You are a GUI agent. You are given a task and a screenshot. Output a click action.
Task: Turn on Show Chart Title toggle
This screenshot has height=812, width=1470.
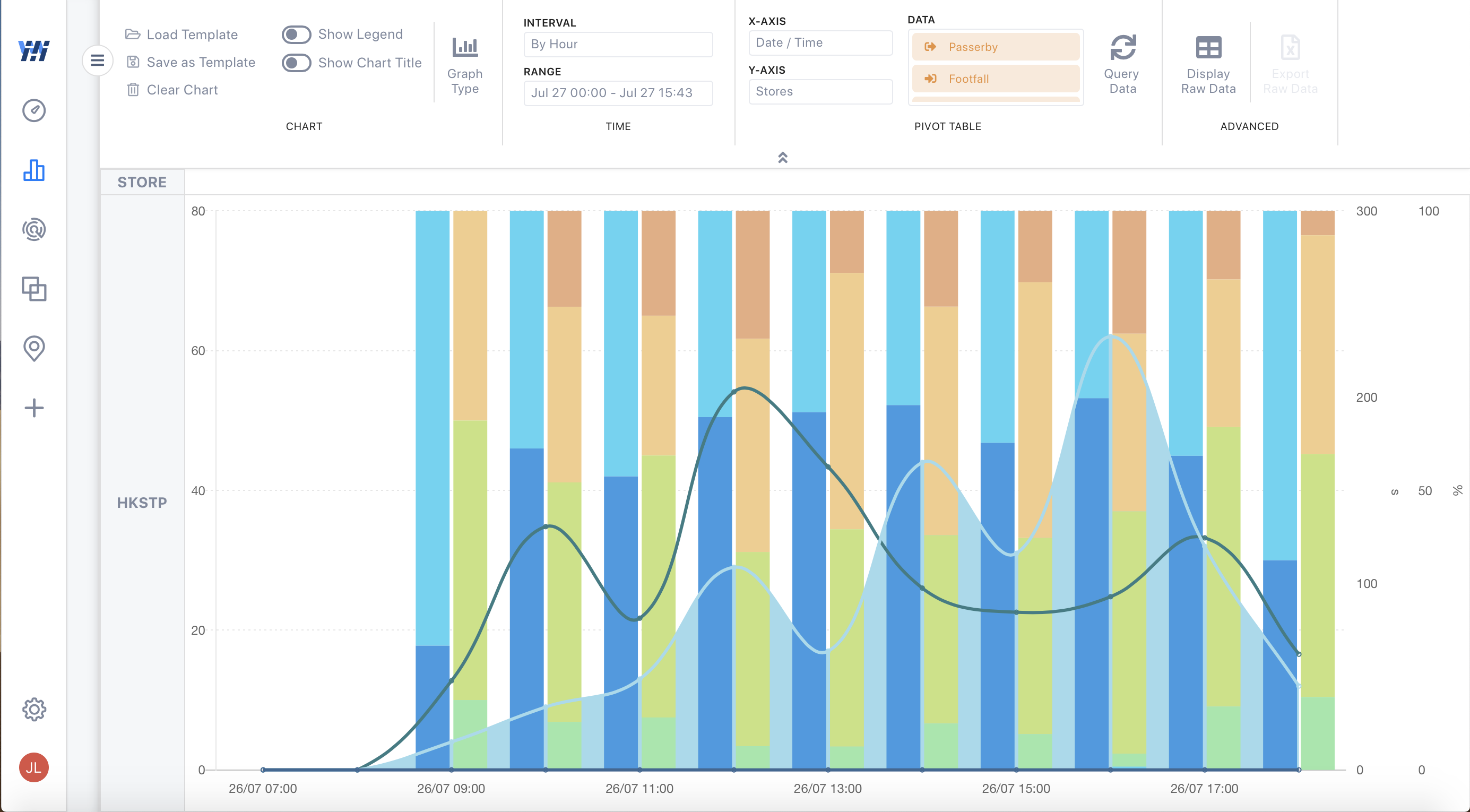[x=296, y=63]
